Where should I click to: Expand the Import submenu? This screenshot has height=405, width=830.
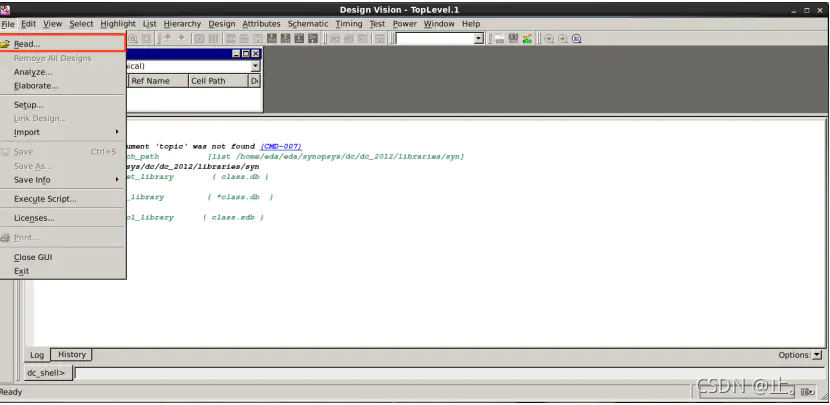(x=62, y=132)
